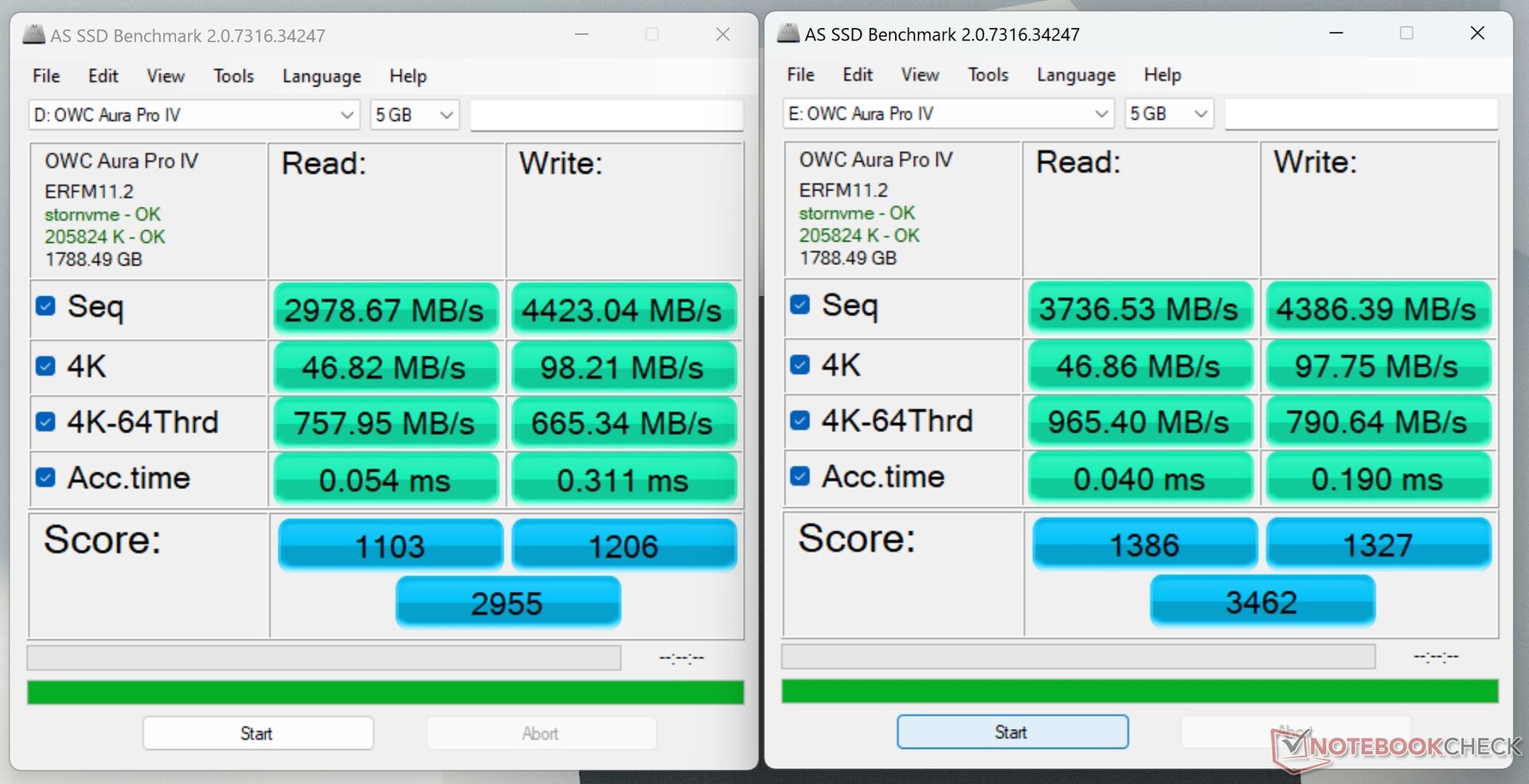The width and height of the screenshot is (1529, 784).
Task: Open the E: OWC Aura Pro IV drive dropdown
Action: 948,114
